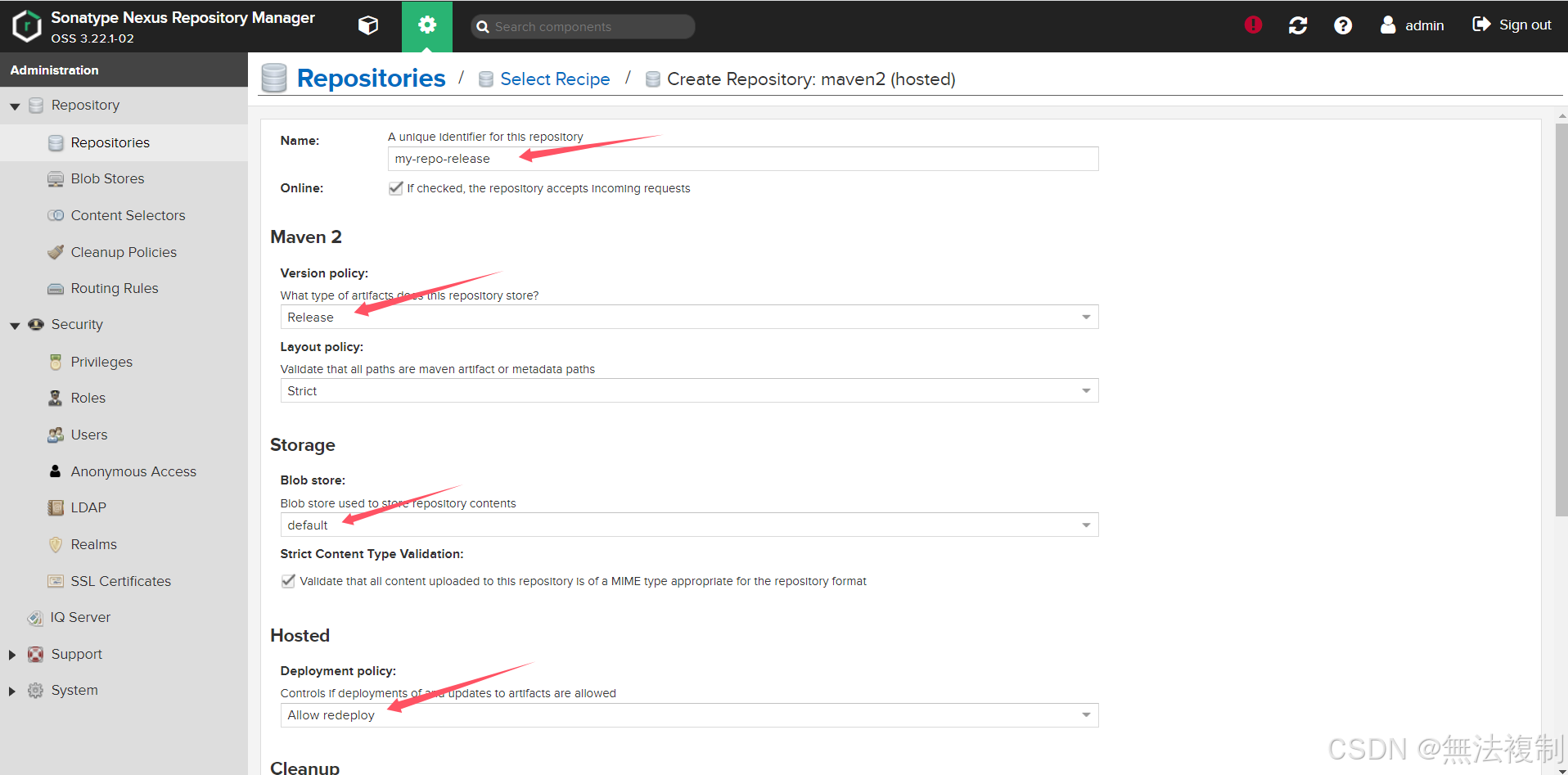Image resolution: width=1568 pixels, height=775 pixels.
Task: Click the Roles icon
Action: point(56,398)
